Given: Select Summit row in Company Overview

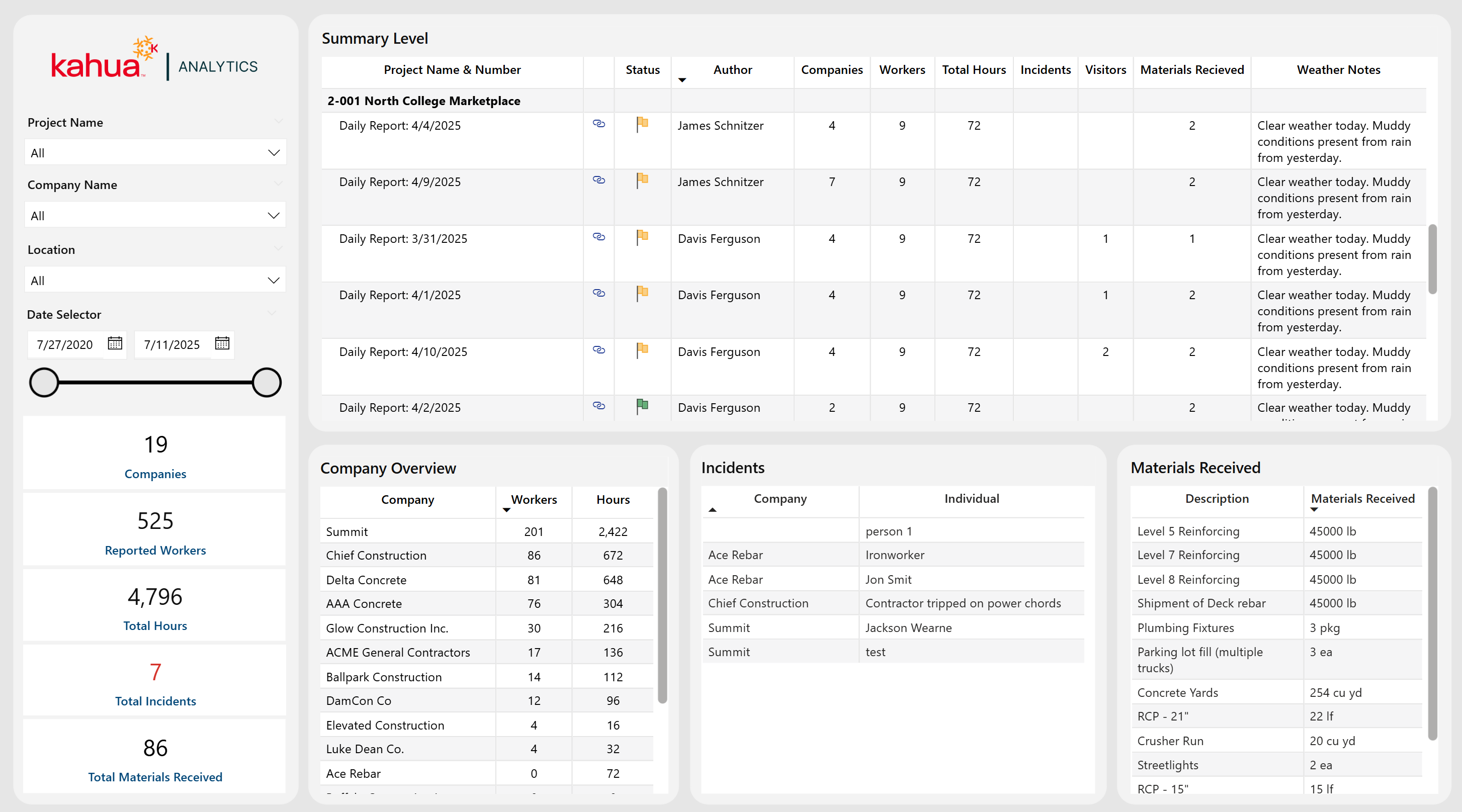Looking at the screenshot, I should [x=347, y=531].
